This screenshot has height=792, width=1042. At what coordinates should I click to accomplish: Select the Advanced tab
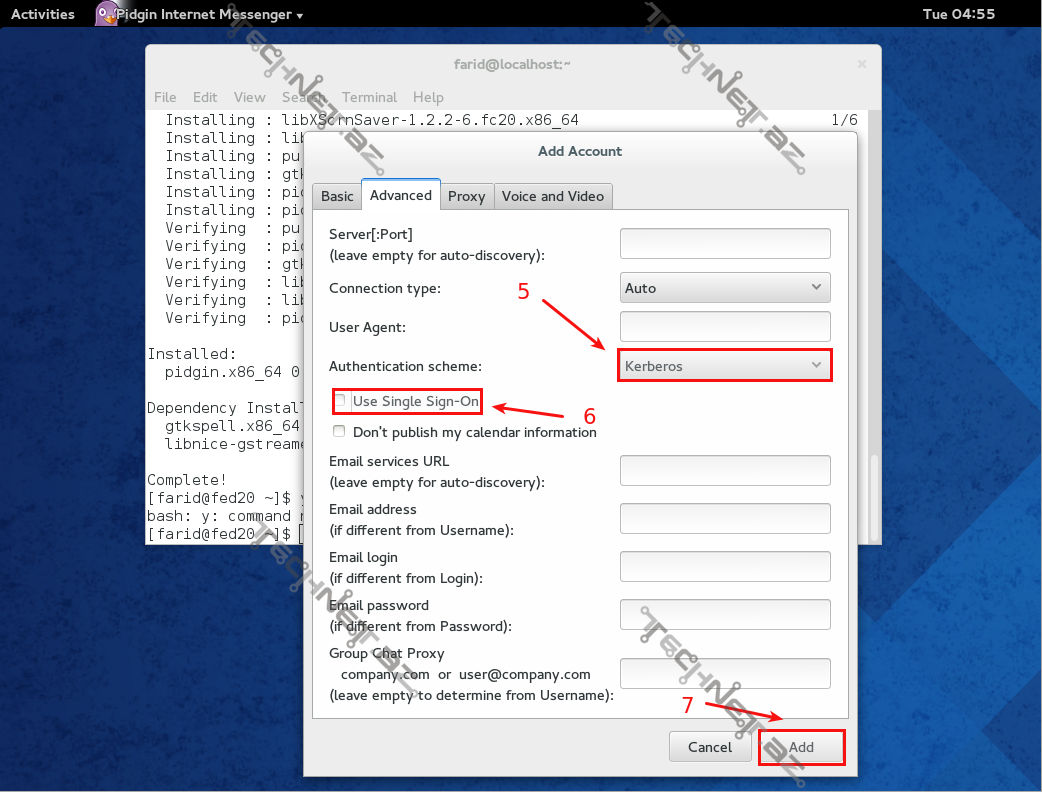coord(401,195)
